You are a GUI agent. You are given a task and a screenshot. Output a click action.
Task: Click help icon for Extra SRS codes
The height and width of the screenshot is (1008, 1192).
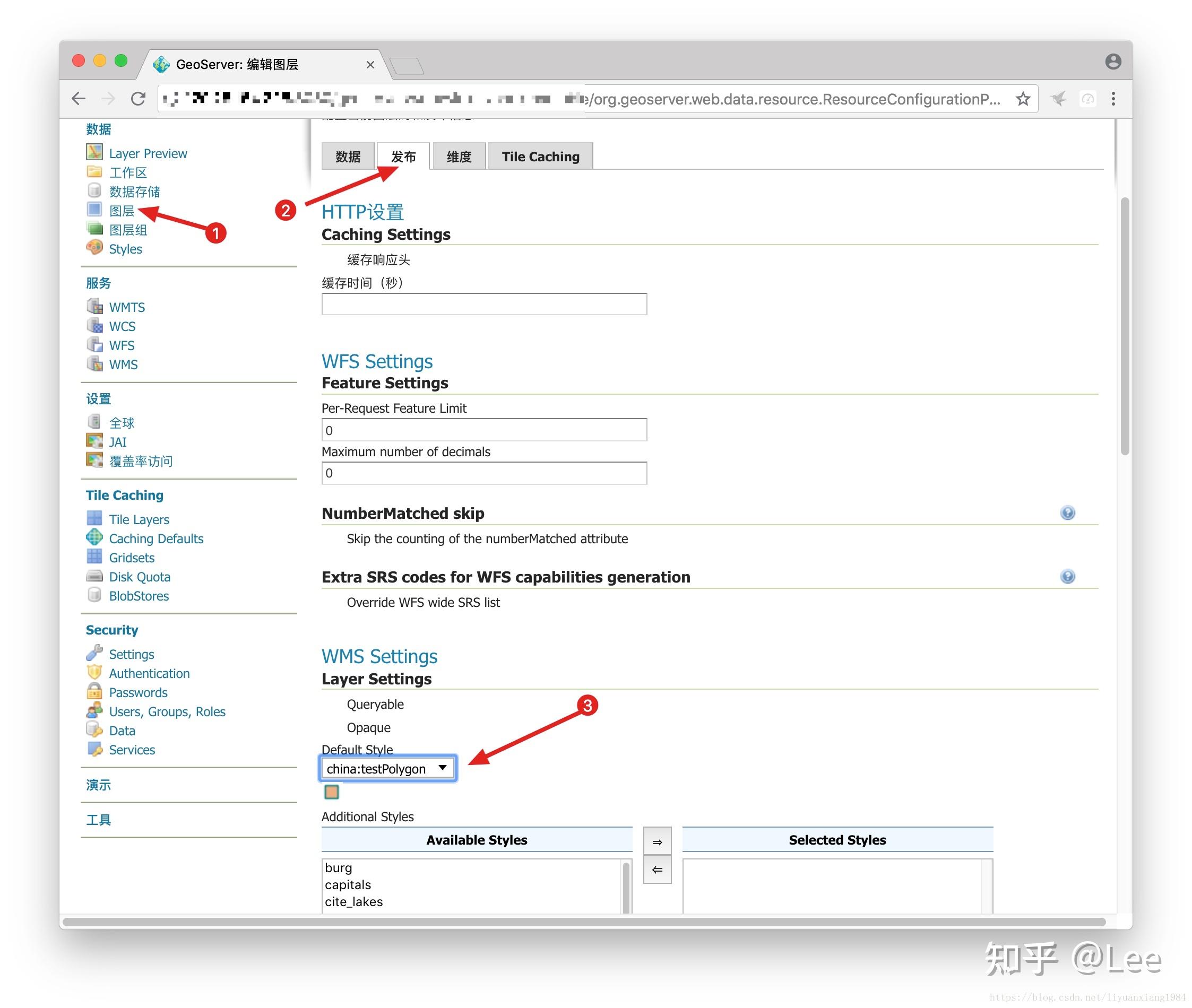coord(1067,576)
